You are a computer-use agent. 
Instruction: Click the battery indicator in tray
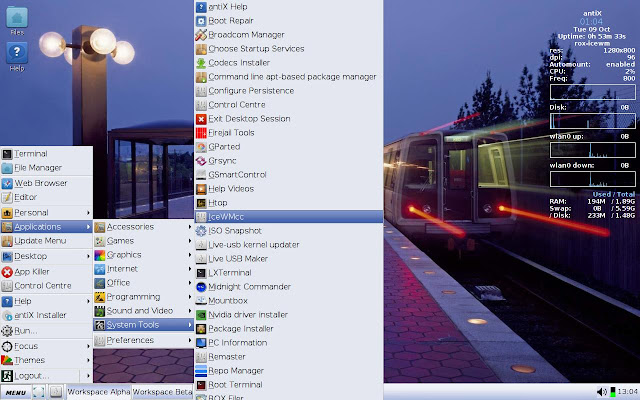pos(612,392)
